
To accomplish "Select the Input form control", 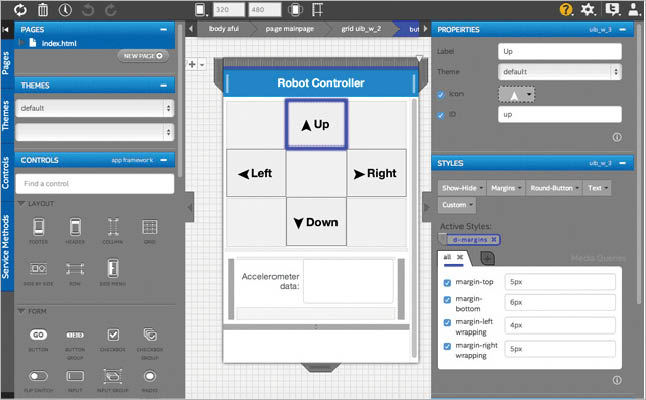I will point(75,381).
